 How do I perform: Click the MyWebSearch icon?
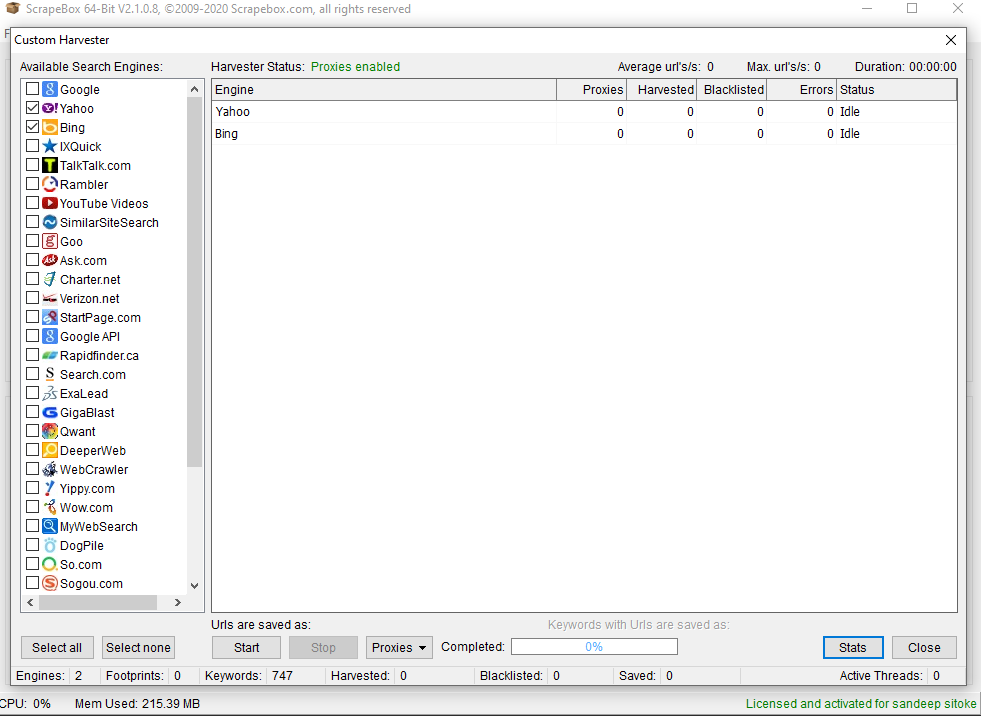point(50,526)
